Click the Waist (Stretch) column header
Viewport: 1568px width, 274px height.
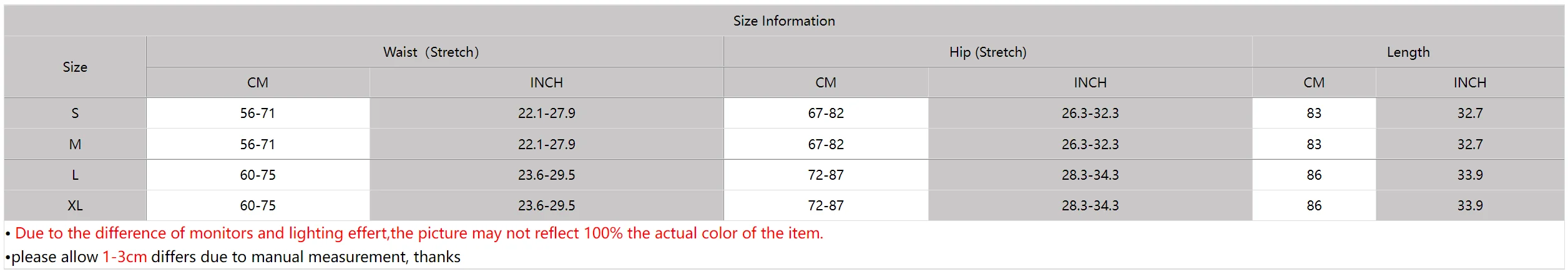tap(431, 52)
